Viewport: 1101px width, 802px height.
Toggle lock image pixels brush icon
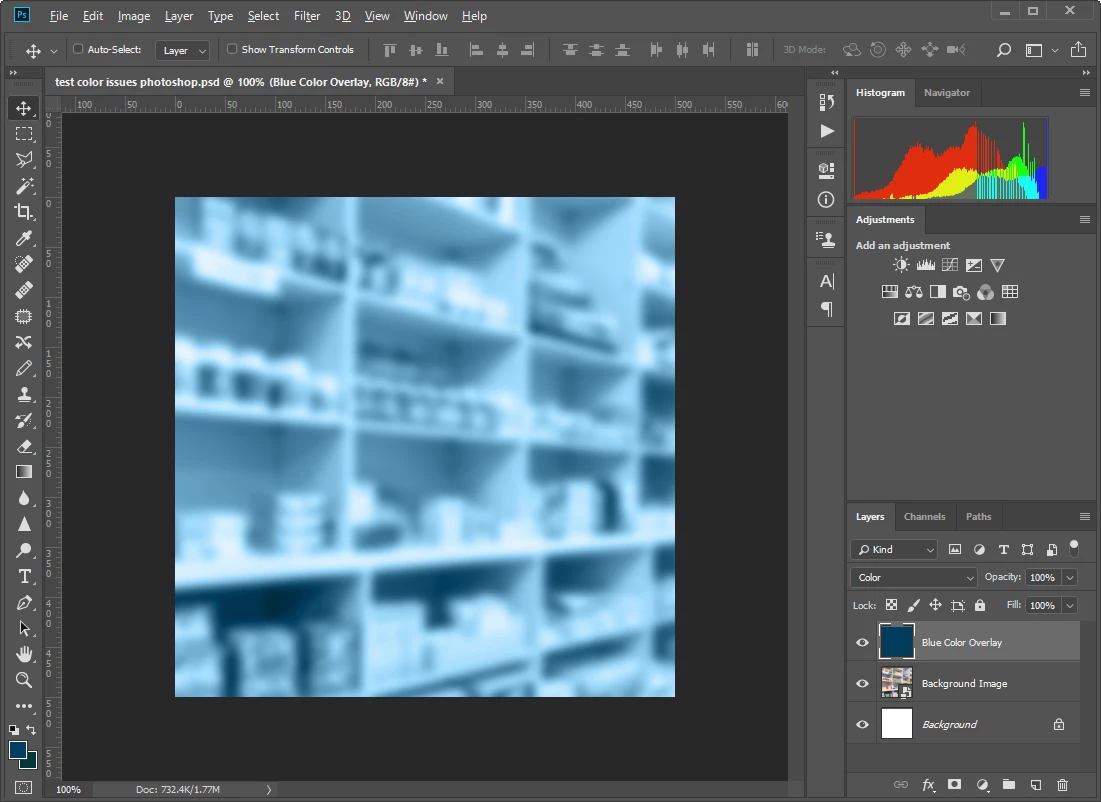point(914,605)
